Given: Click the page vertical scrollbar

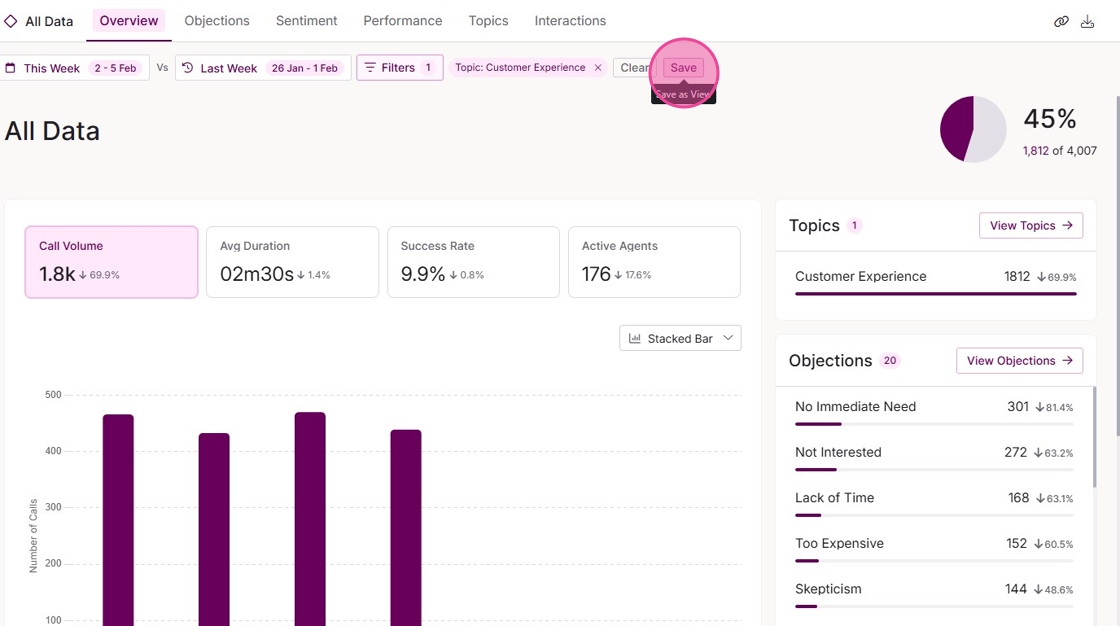Looking at the screenshot, I should 1117,264.
